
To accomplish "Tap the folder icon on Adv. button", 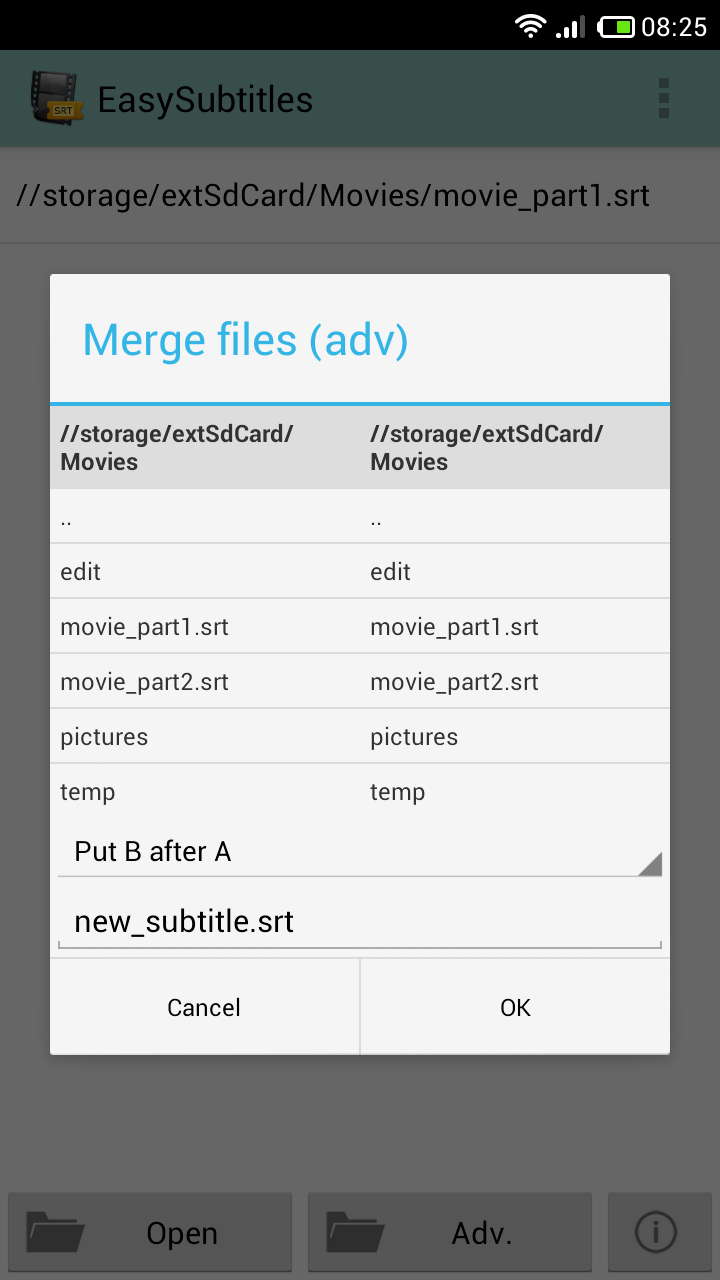I will pos(355,1233).
